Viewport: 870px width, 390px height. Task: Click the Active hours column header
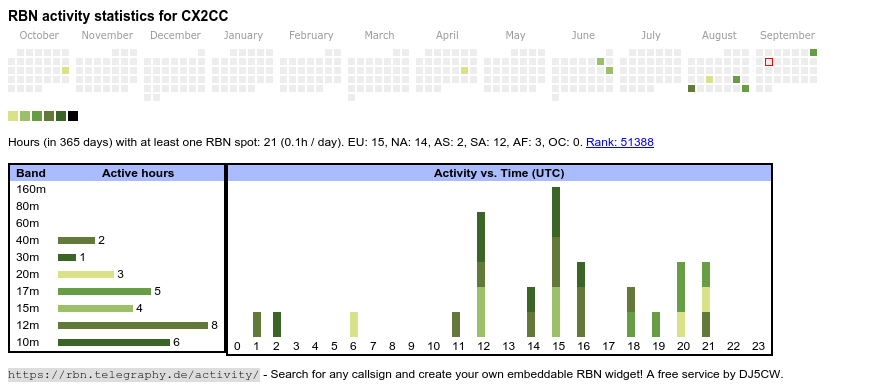tap(138, 173)
